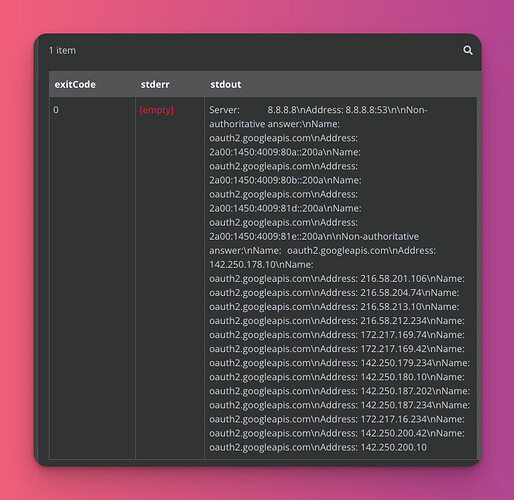The image size is (514, 500).
Task: Click the final line with address 142.250.200.10
Action: click(x=318, y=447)
